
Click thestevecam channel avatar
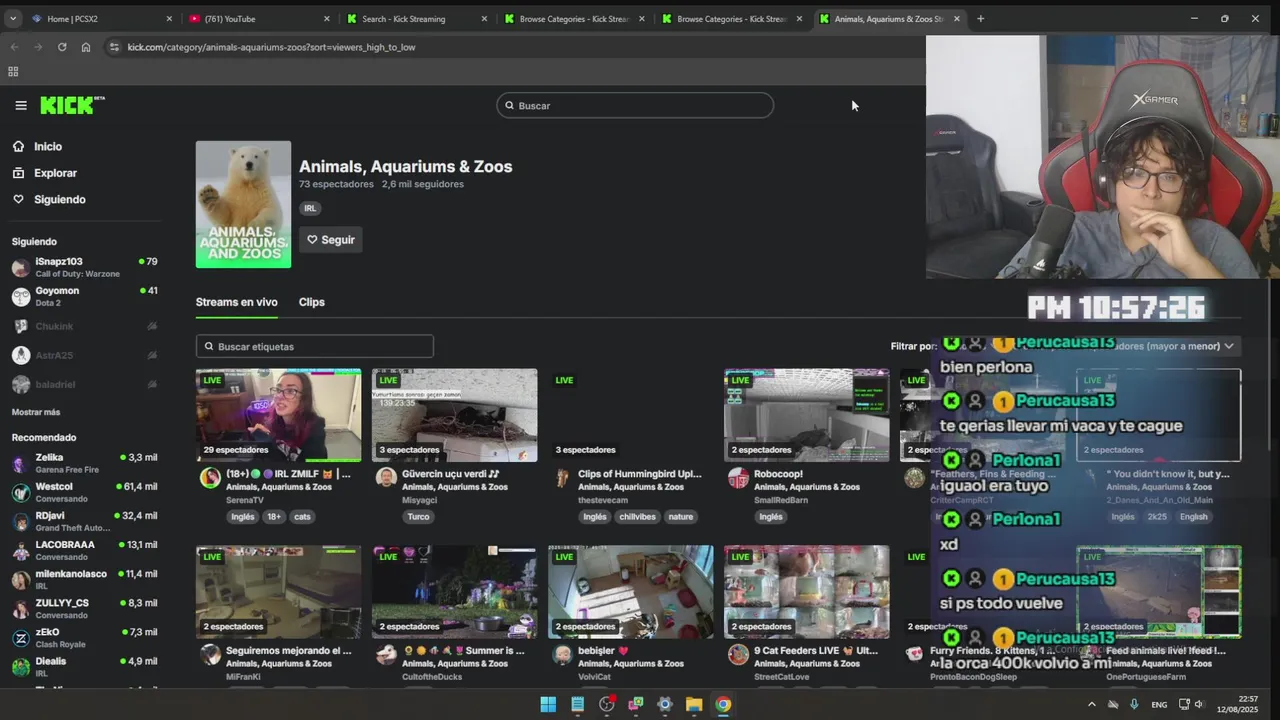tap(562, 478)
